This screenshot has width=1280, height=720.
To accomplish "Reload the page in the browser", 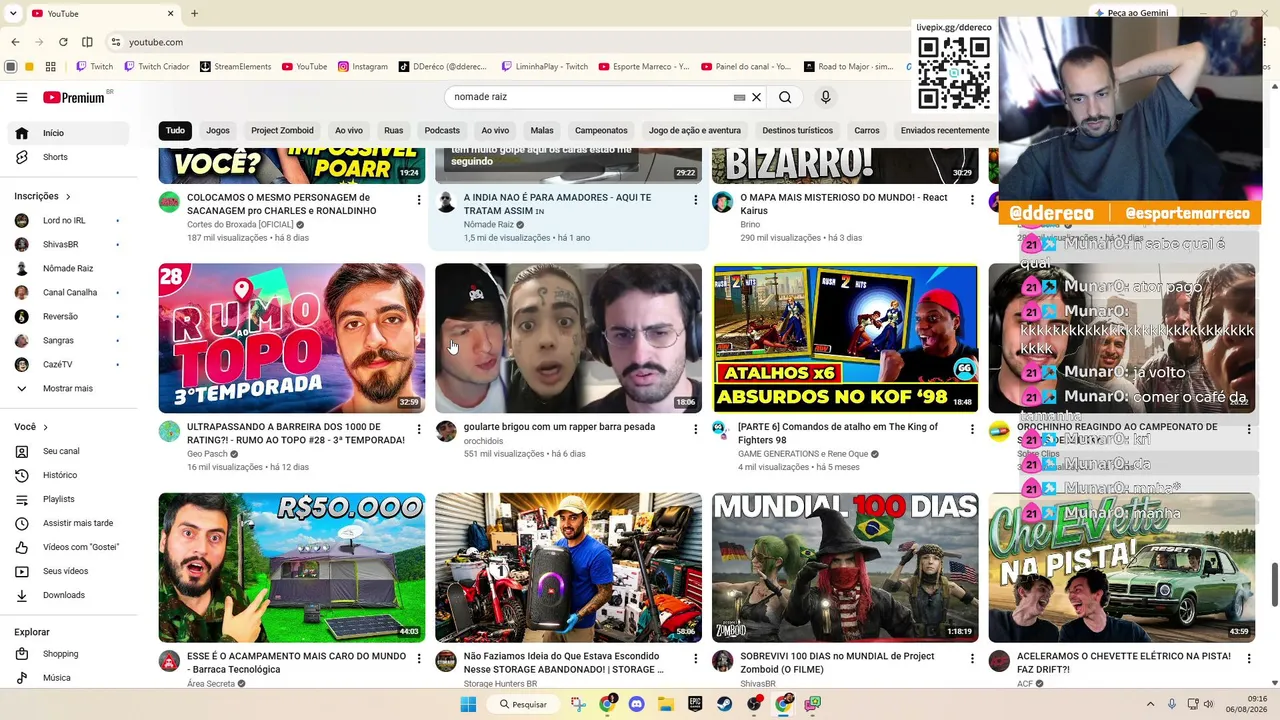I will click(63, 42).
